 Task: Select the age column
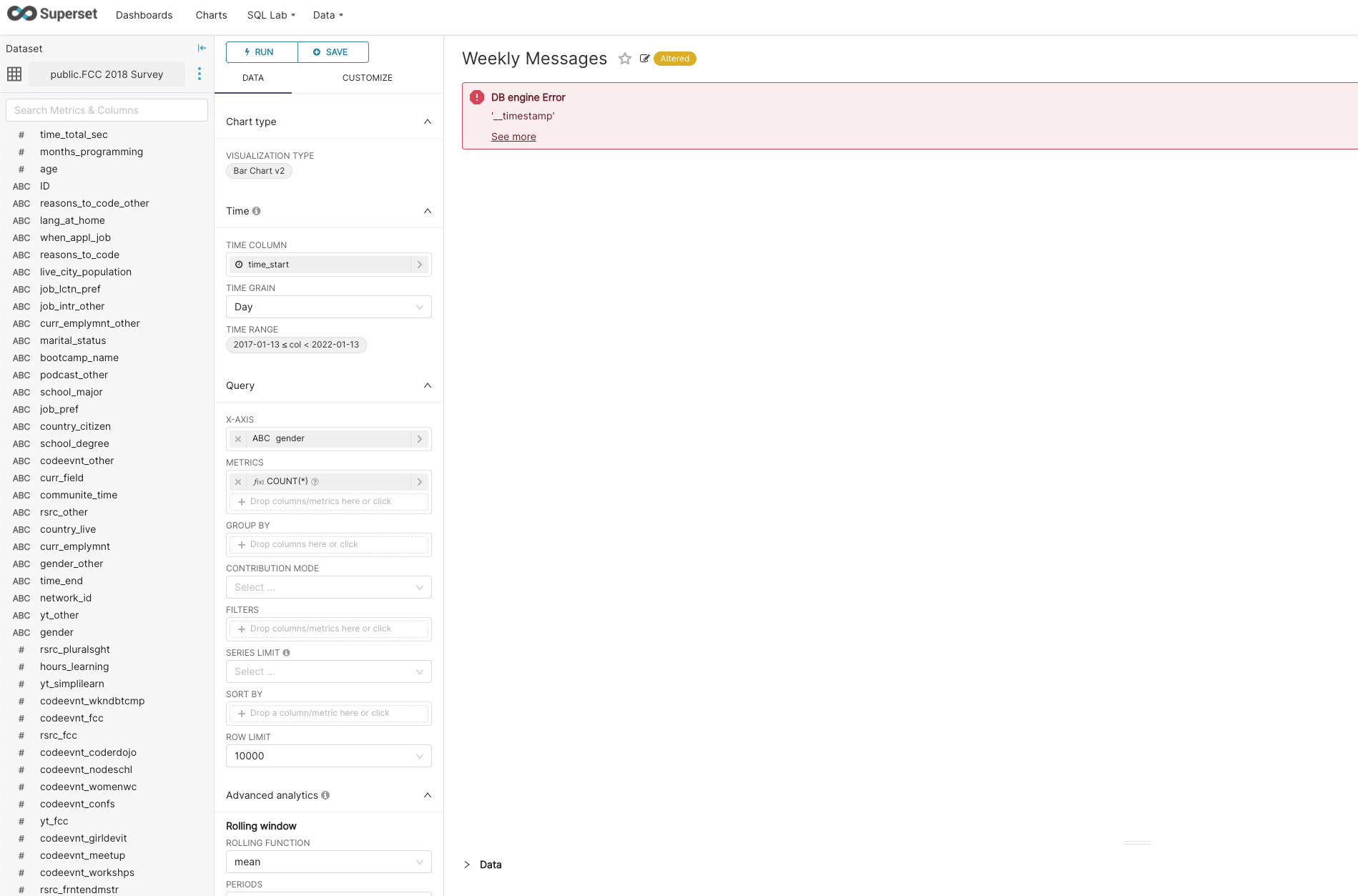[x=49, y=169]
